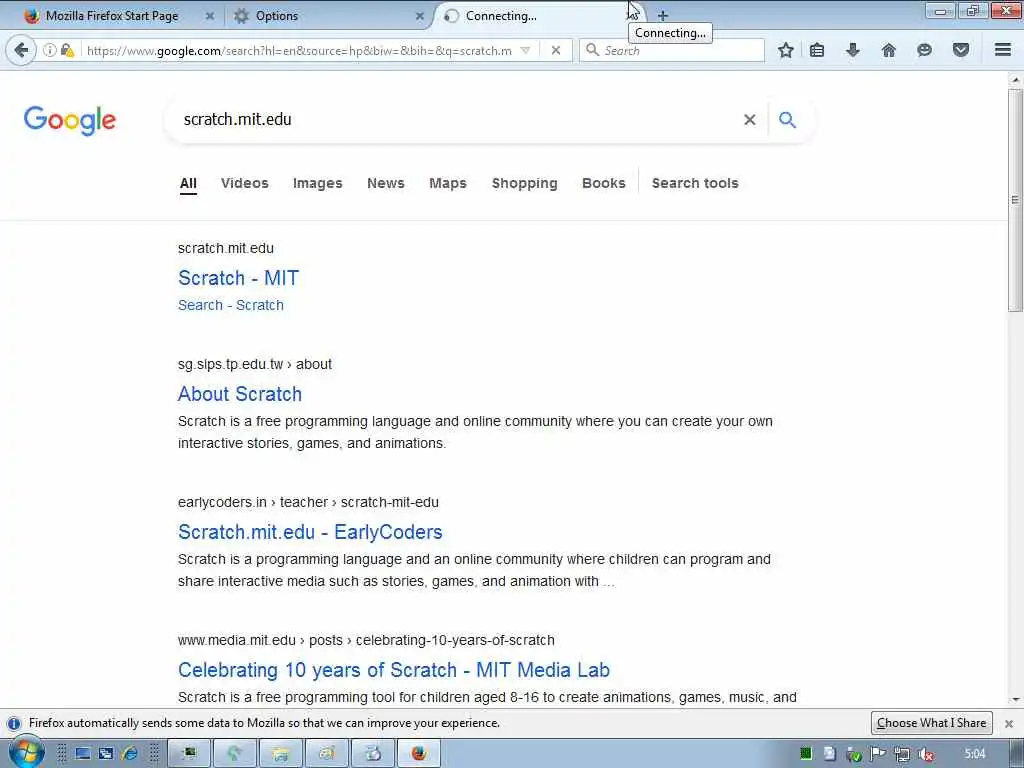The width and height of the screenshot is (1024, 768).
Task: Switch to News results
Action: coord(385,184)
